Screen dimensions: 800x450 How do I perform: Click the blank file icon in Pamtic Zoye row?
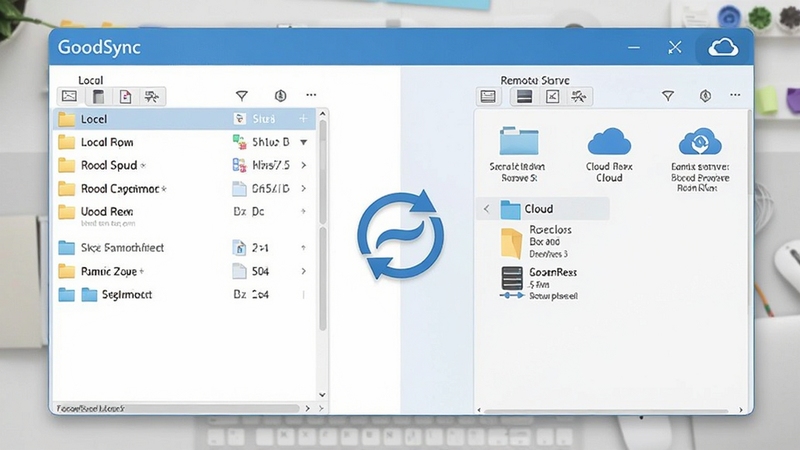[239, 271]
